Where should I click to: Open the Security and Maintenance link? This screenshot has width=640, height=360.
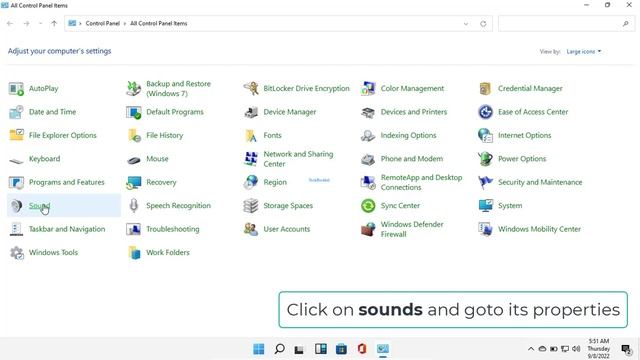point(540,182)
